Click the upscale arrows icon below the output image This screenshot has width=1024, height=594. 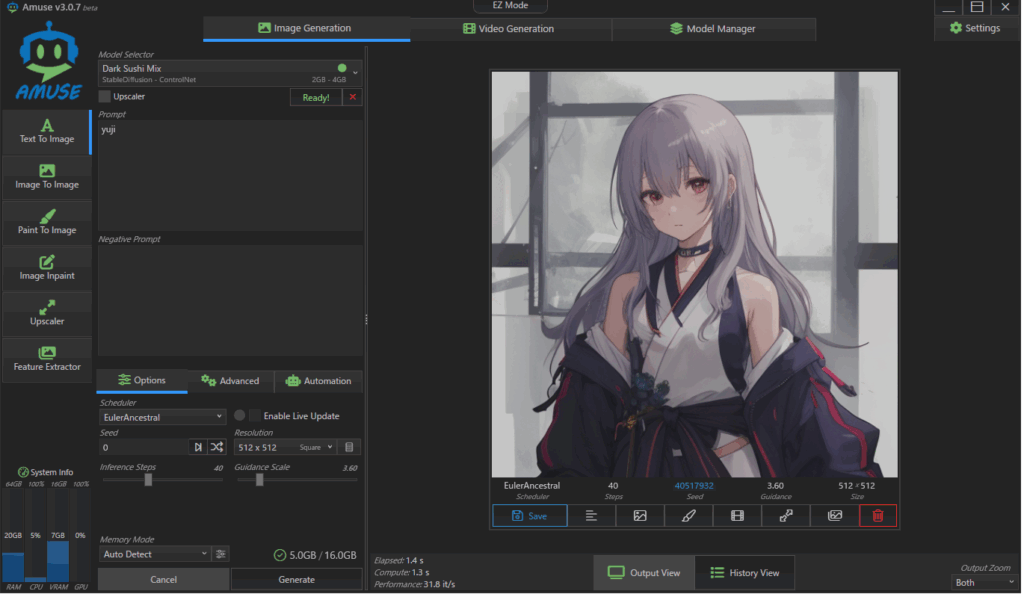click(x=786, y=515)
